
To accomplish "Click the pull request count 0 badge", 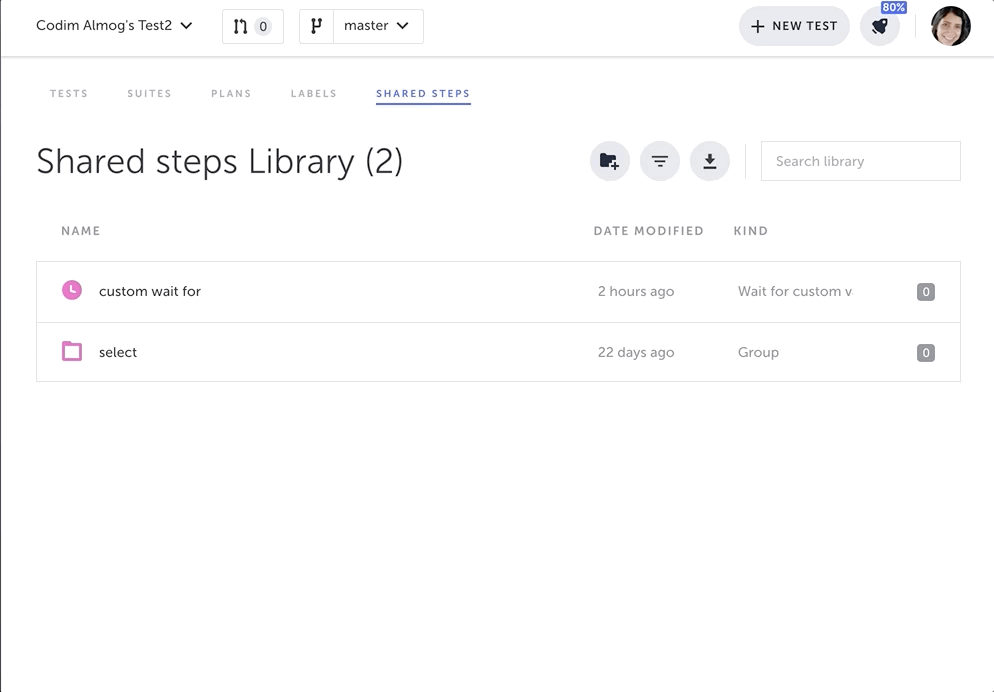I will [x=263, y=27].
